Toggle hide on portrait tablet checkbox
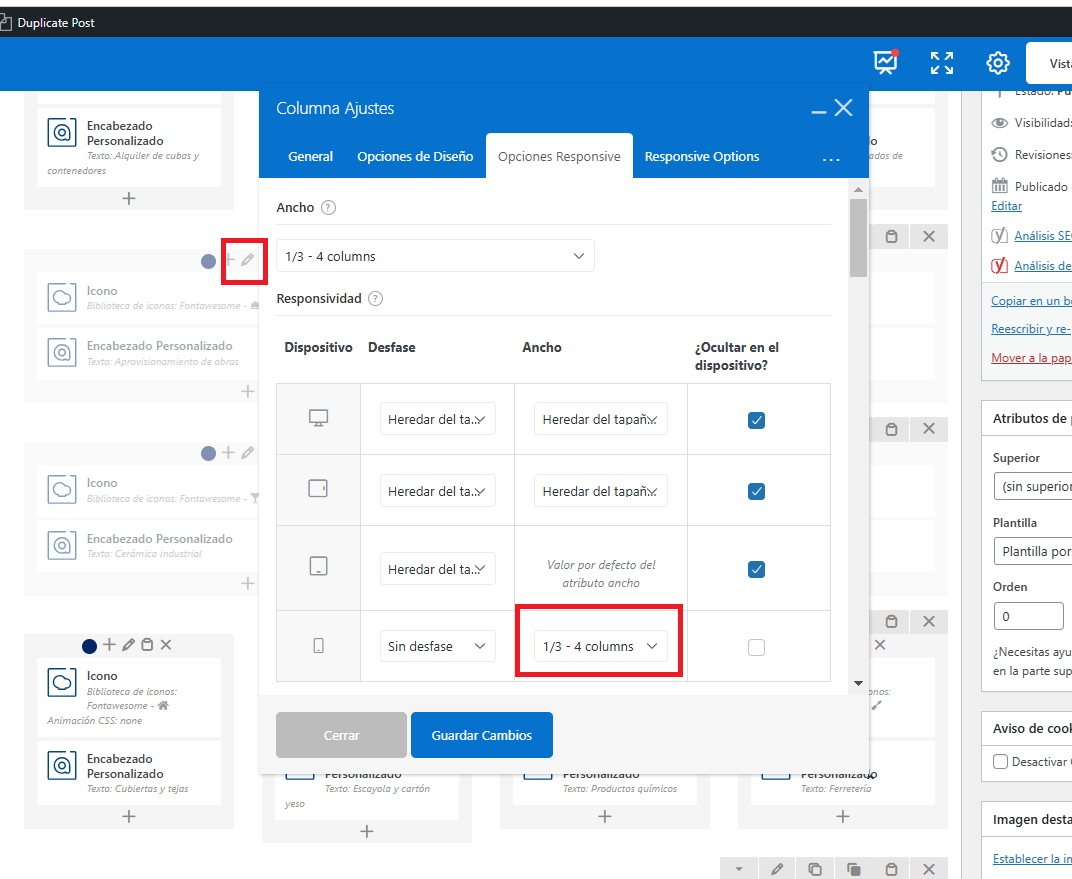Image resolution: width=1072 pixels, height=879 pixels. coord(756,569)
